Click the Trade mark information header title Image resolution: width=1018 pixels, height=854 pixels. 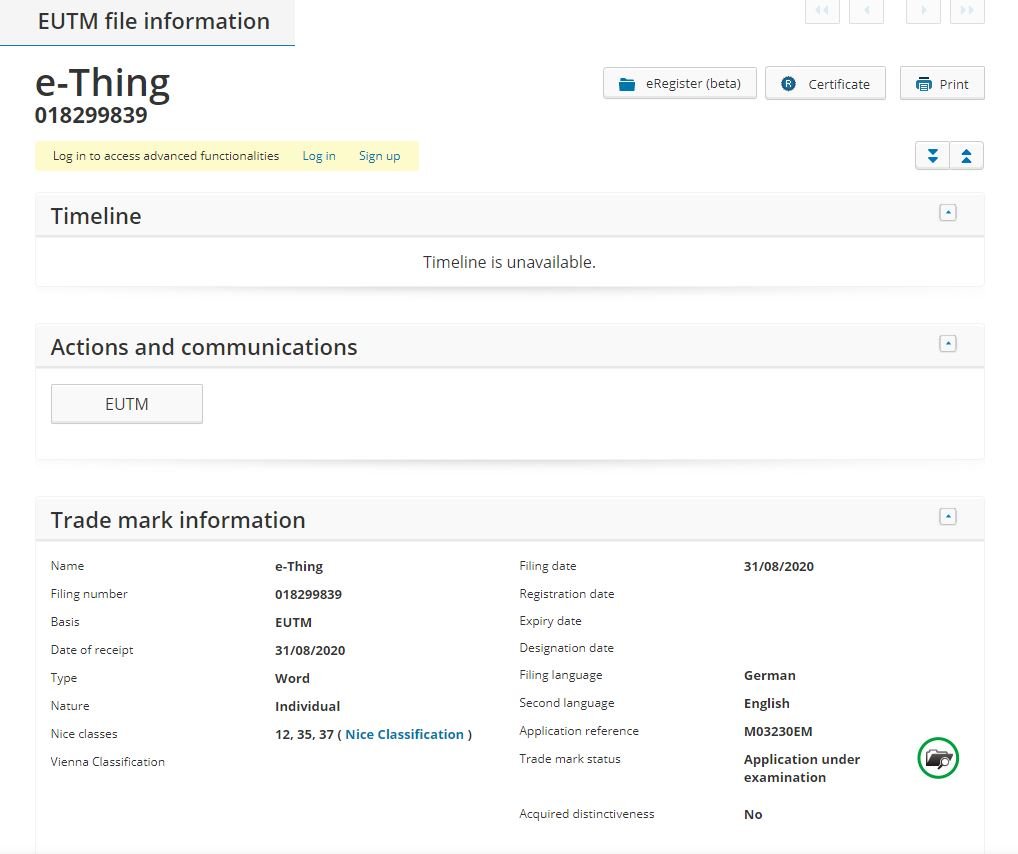click(178, 520)
